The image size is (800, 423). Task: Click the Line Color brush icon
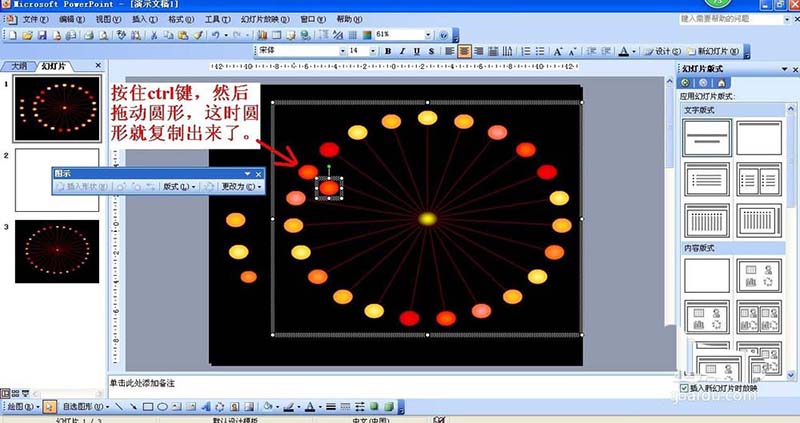point(289,407)
